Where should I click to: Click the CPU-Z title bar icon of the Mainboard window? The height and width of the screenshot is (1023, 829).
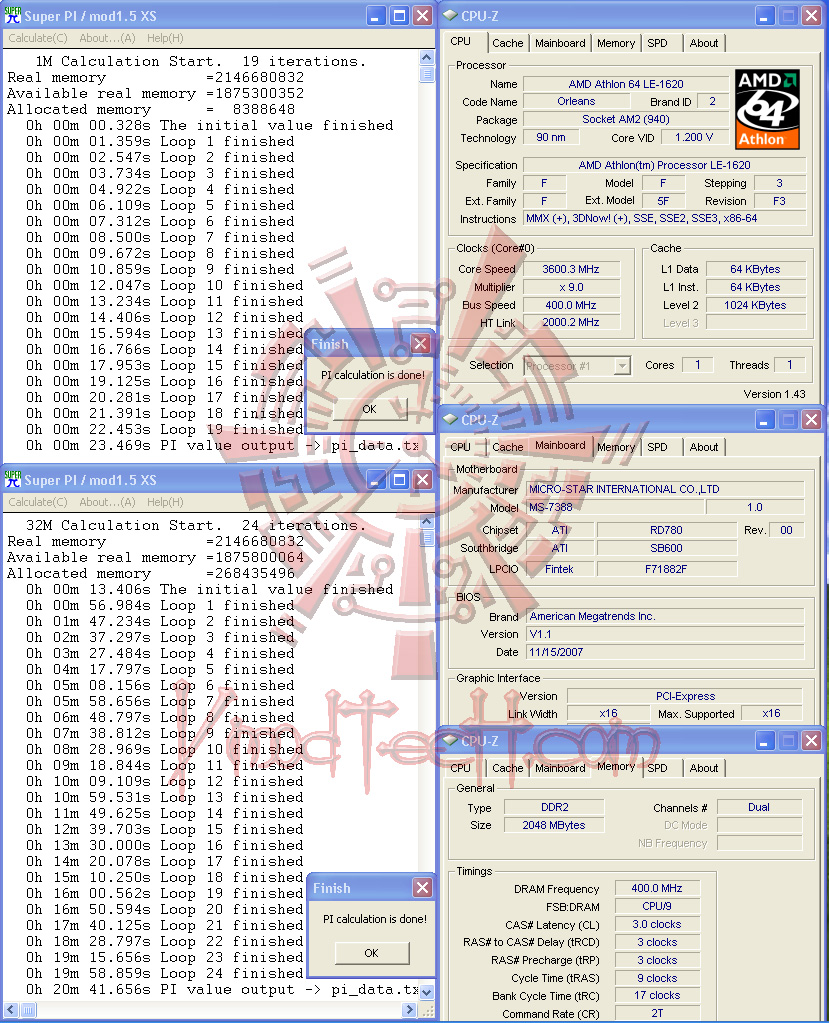[450, 420]
